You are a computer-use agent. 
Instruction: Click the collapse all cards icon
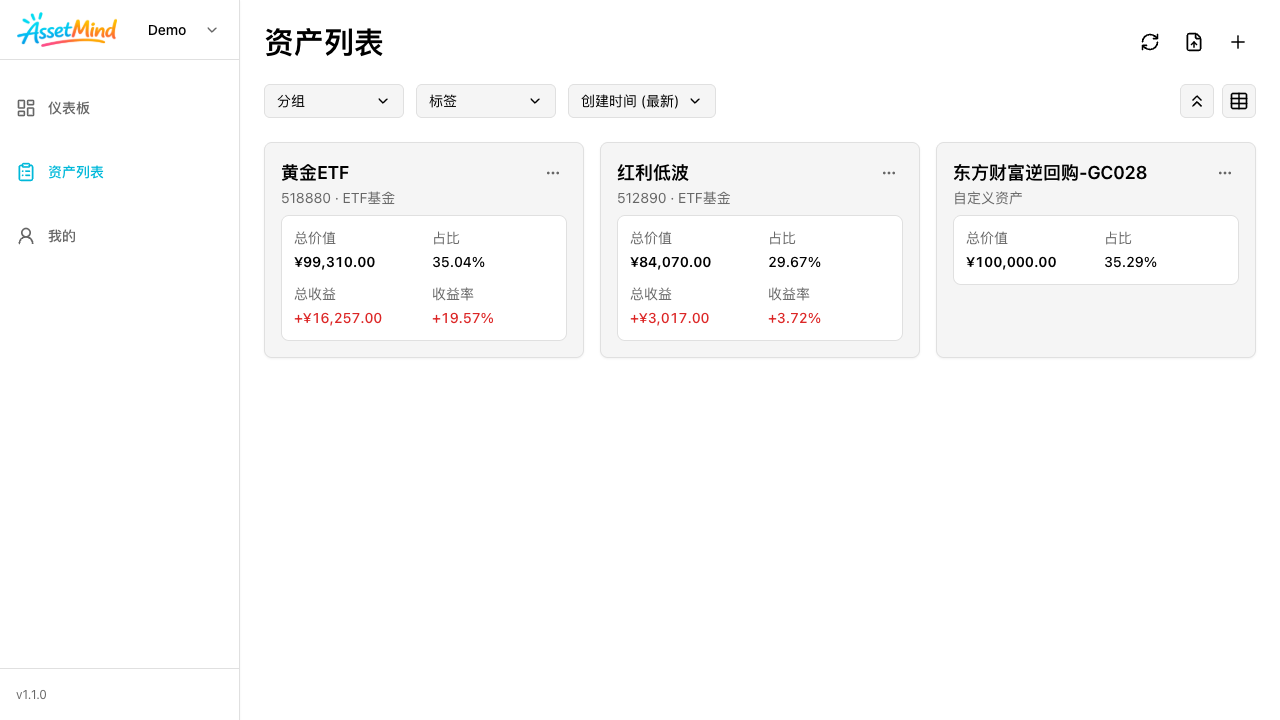point(1197,101)
